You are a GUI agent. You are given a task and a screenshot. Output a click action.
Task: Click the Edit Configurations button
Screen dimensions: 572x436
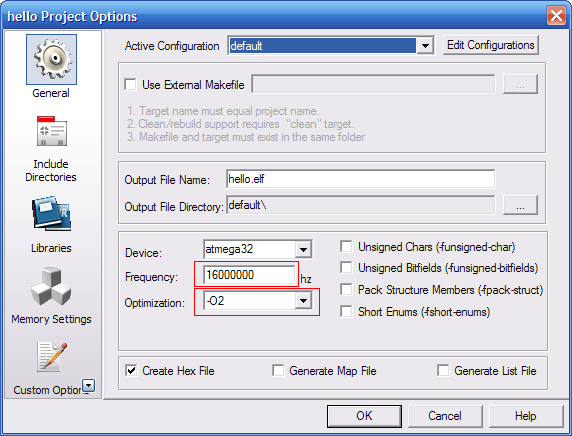point(491,45)
